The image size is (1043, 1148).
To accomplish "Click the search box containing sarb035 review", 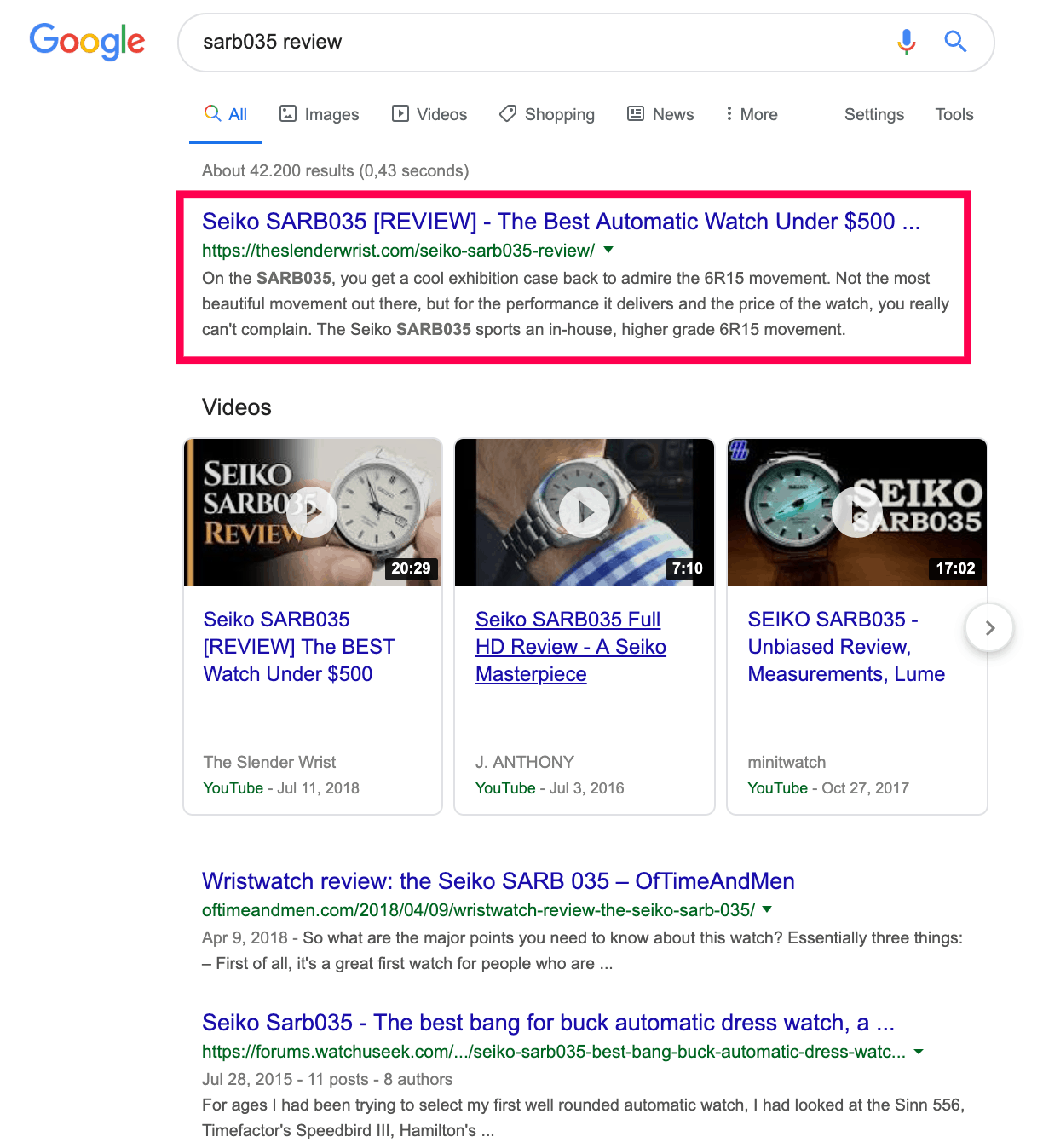I will (585, 43).
